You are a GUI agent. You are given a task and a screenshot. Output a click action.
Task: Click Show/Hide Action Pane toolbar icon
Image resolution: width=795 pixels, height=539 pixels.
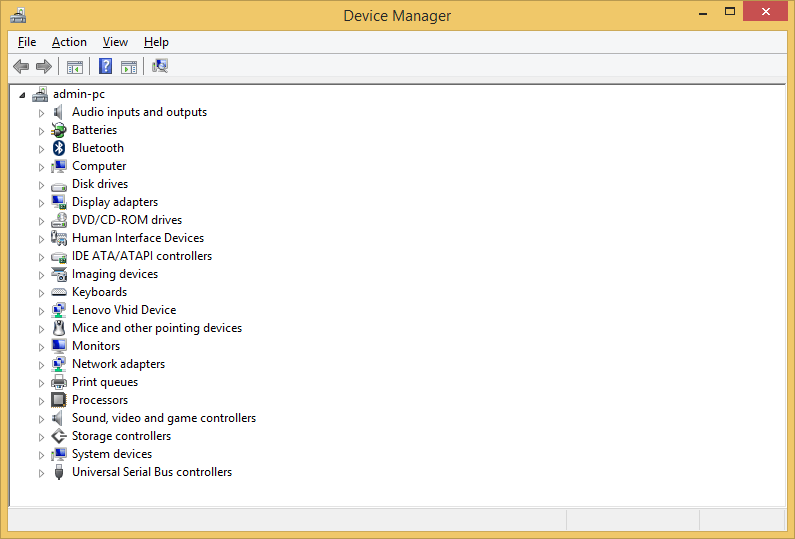pyautogui.click(x=129, y=67)
